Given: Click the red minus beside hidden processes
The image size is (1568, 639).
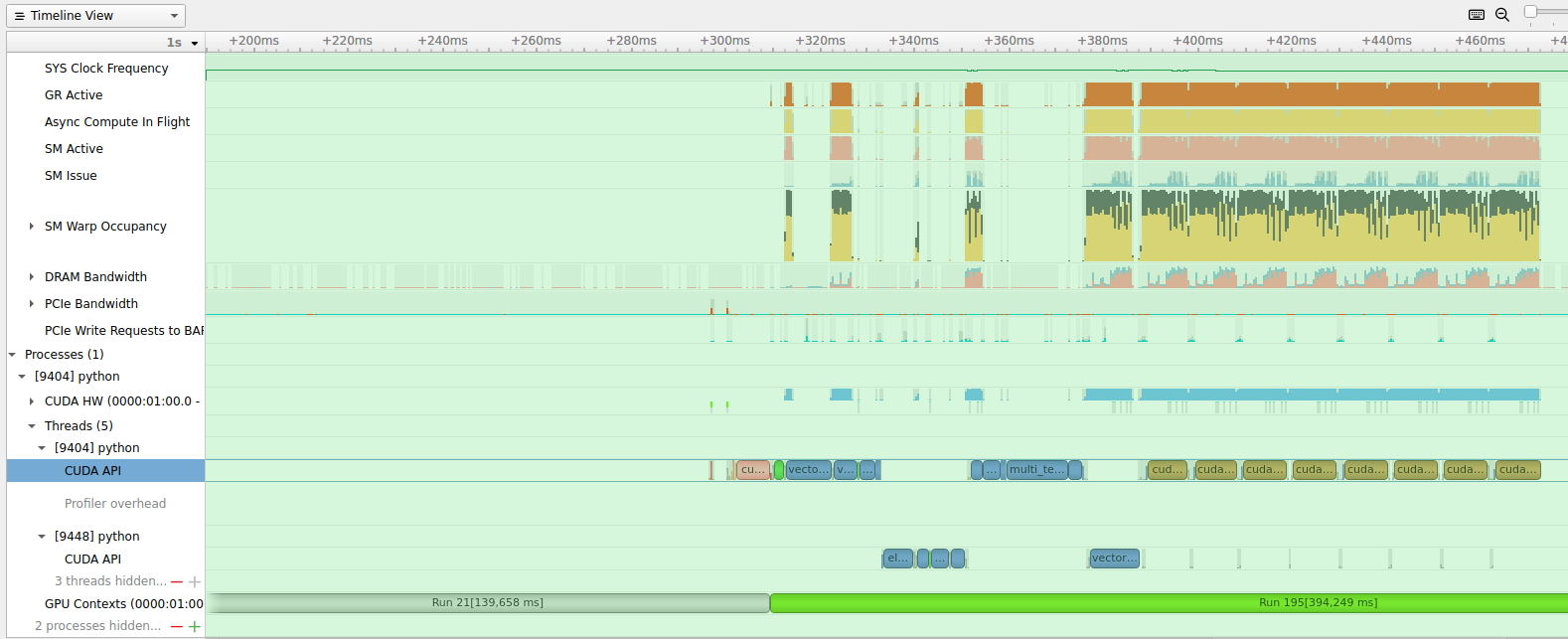Looking at the screenshot, I should coord(177,626).
